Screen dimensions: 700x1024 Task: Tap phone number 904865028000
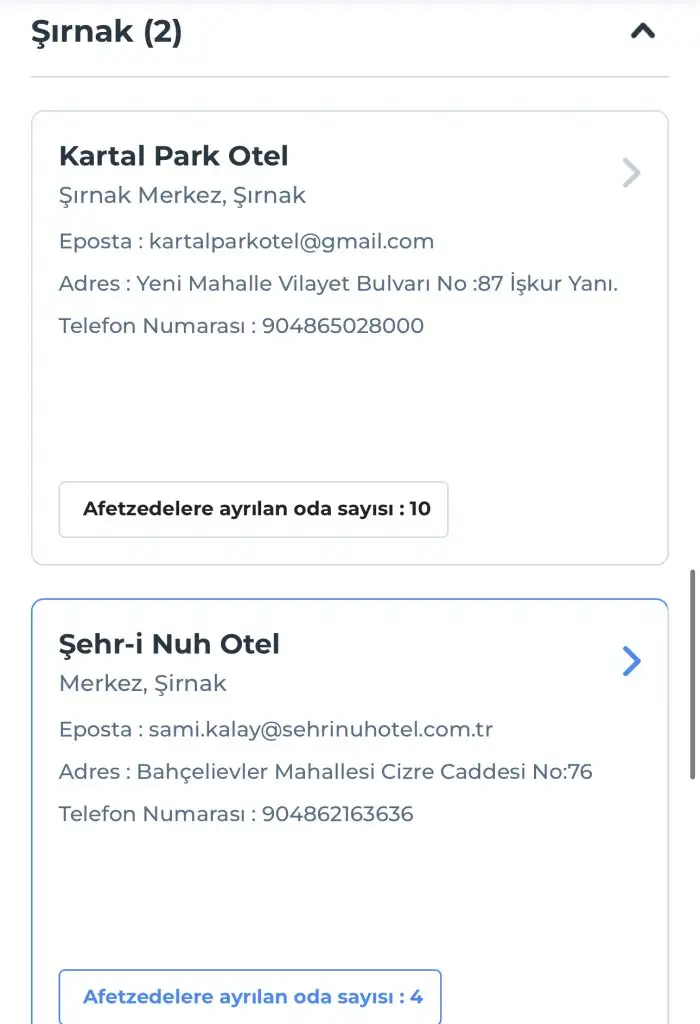(343, 326)
